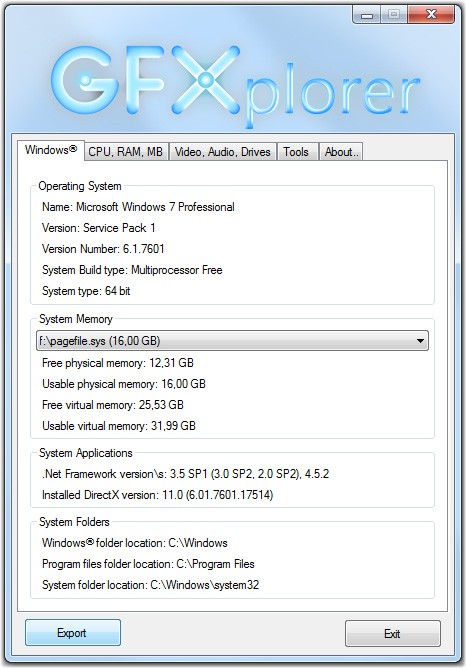
Task: Click the disabled maximize button
Action: click(x=394, y=15)
